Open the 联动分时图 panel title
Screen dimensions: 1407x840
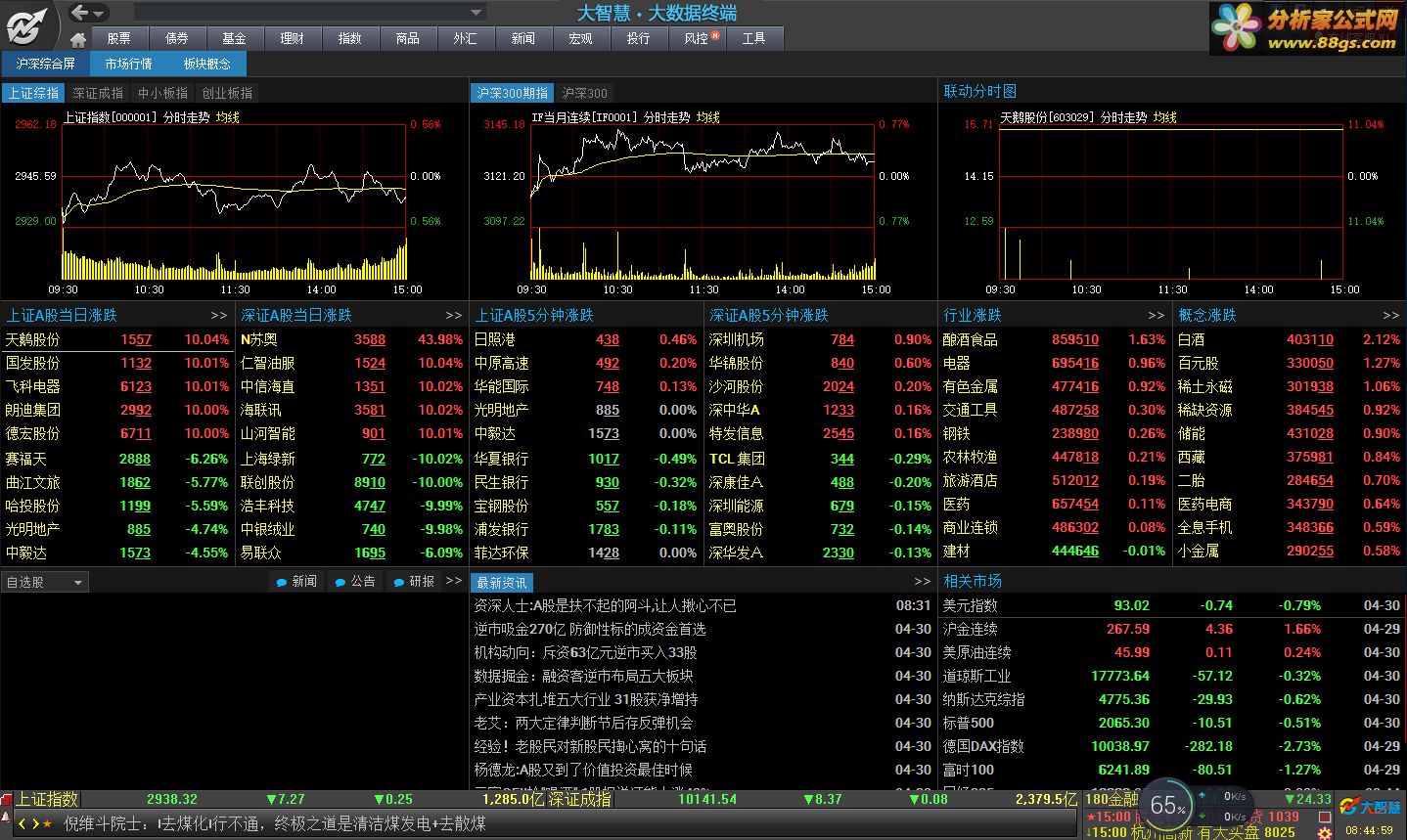coord(979,91)
